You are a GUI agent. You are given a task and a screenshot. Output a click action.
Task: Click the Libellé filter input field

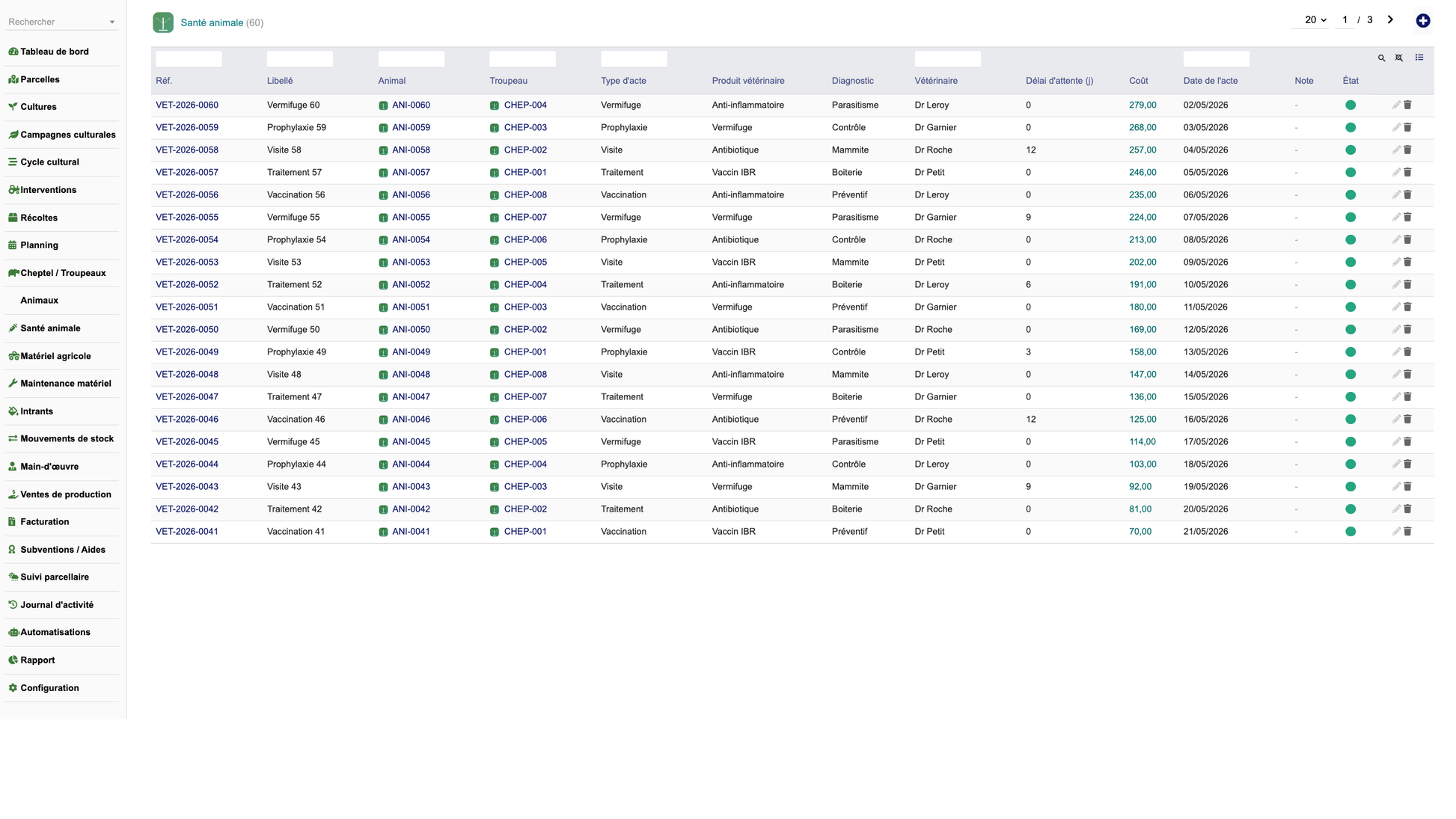[299, 58]
